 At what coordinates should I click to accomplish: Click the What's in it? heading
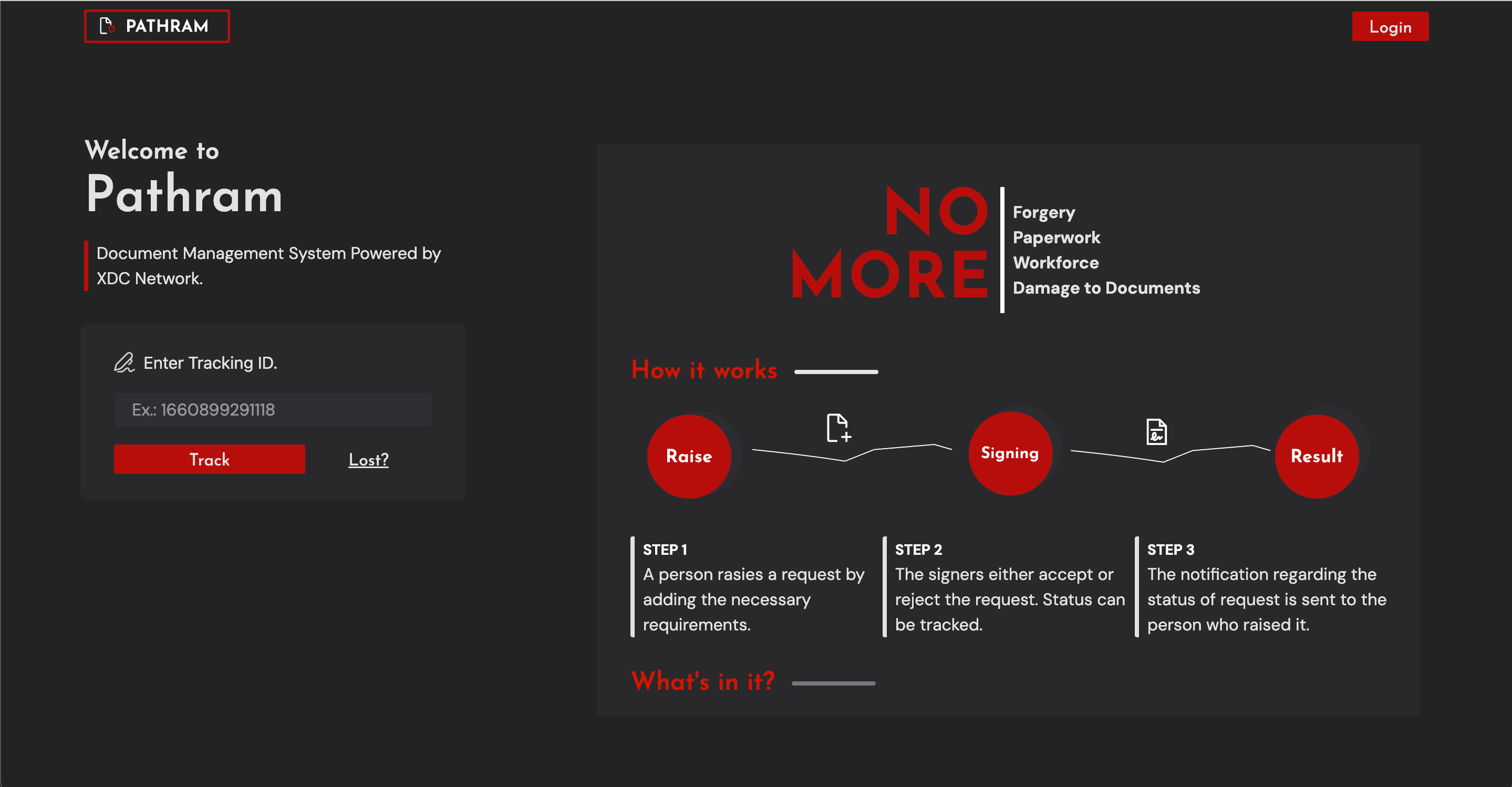click(702, 681)
